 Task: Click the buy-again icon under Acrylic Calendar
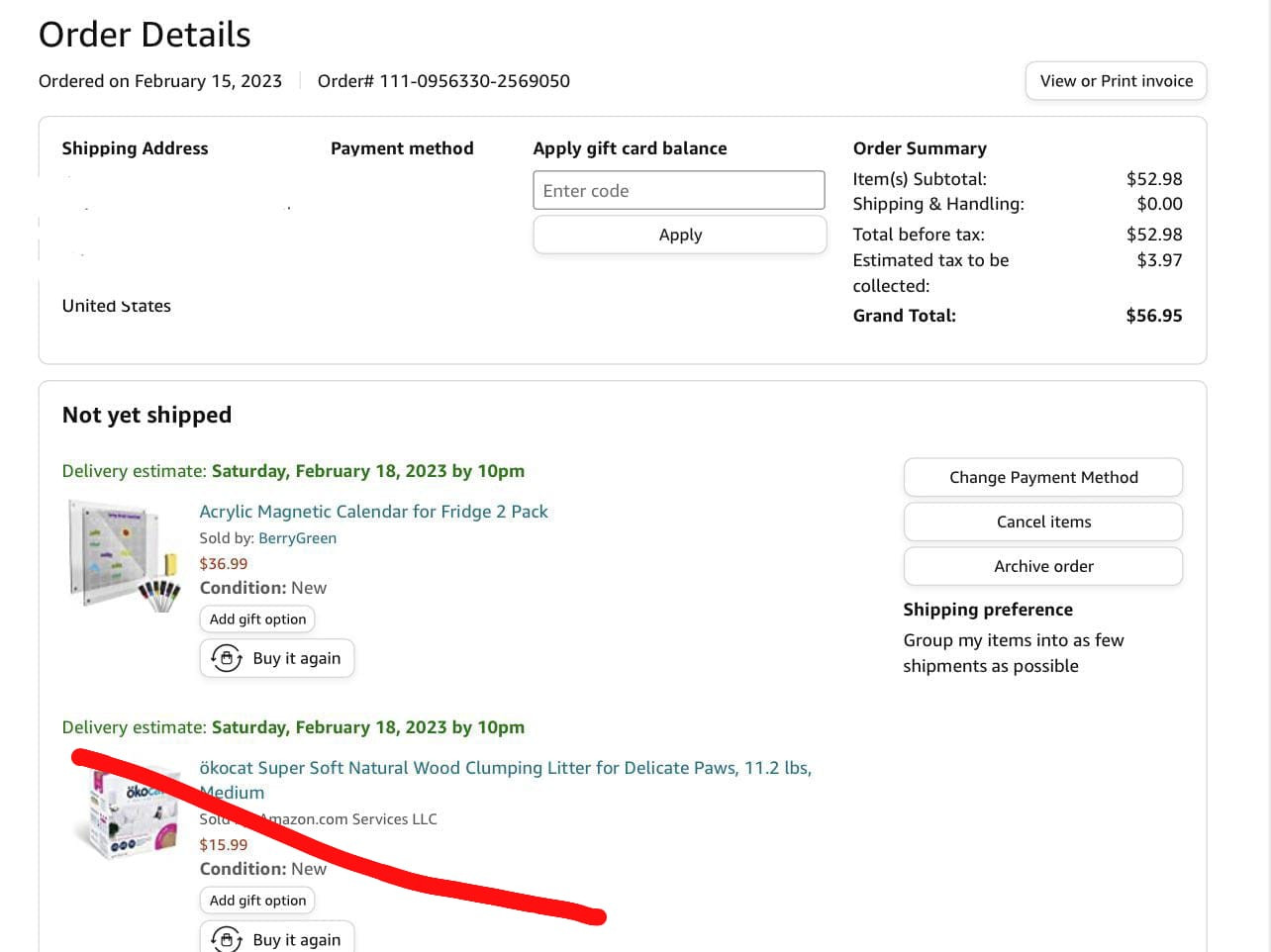(x=227, y=658)
